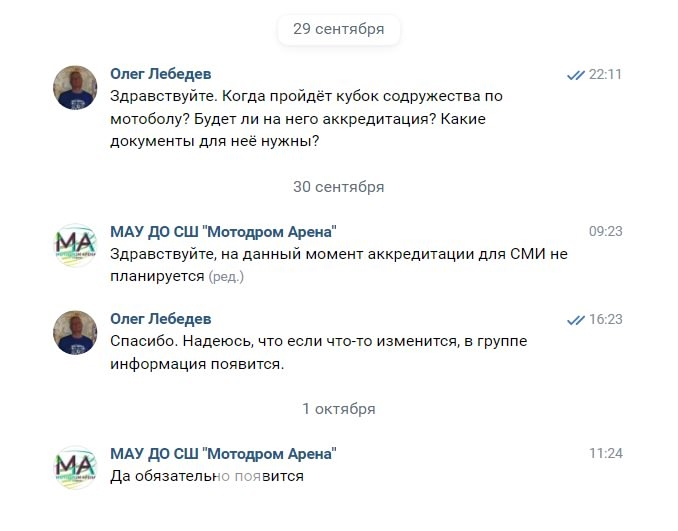Open Олег Лебедев's name link on the 16:23 message
This screenshot has height=531, width=678.
tap(160, 319)
